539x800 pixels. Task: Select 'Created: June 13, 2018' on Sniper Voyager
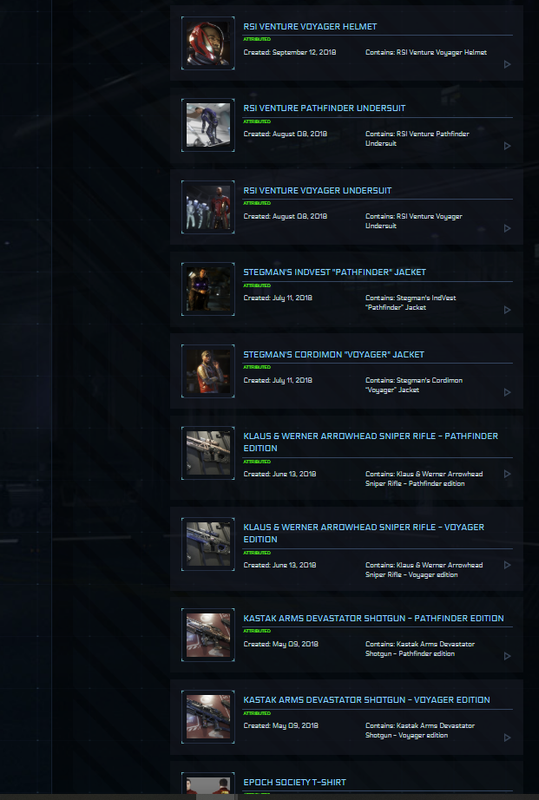click(x=280, y=565)
